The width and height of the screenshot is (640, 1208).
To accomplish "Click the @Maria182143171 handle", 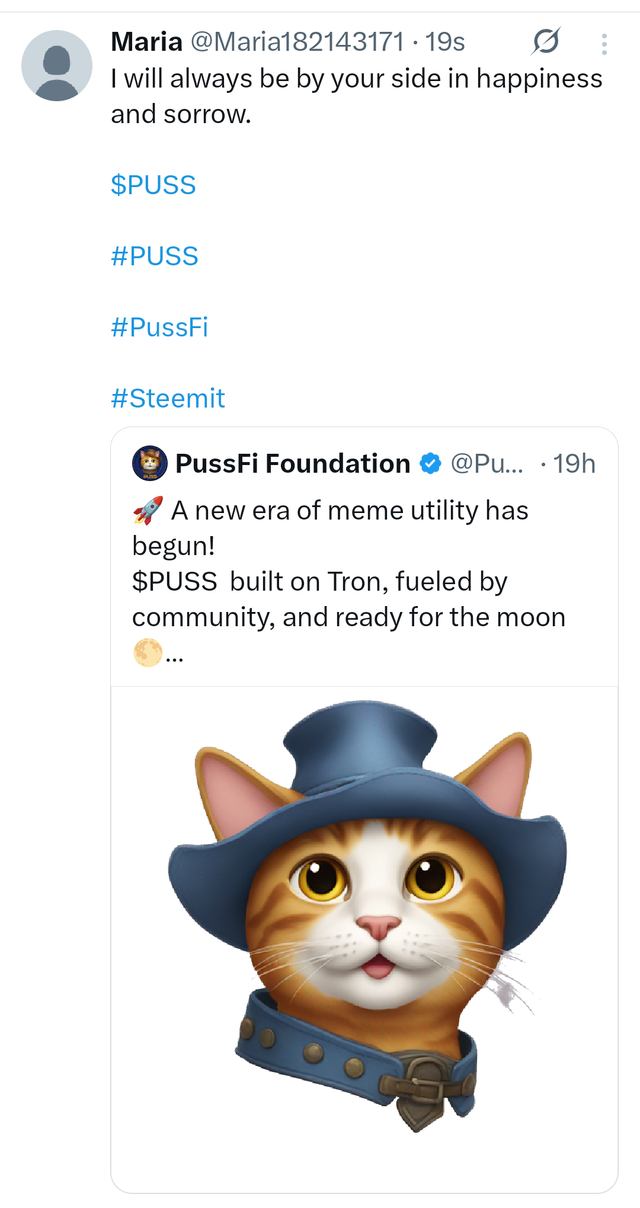I will coord(297,42).
